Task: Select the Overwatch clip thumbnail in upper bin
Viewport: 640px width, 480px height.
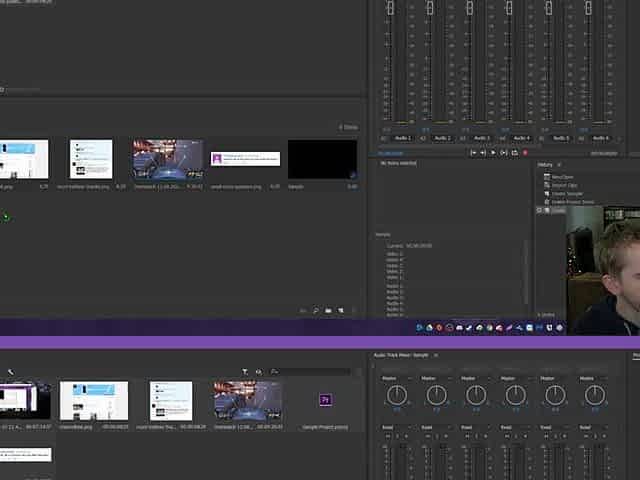Action: 168,159
